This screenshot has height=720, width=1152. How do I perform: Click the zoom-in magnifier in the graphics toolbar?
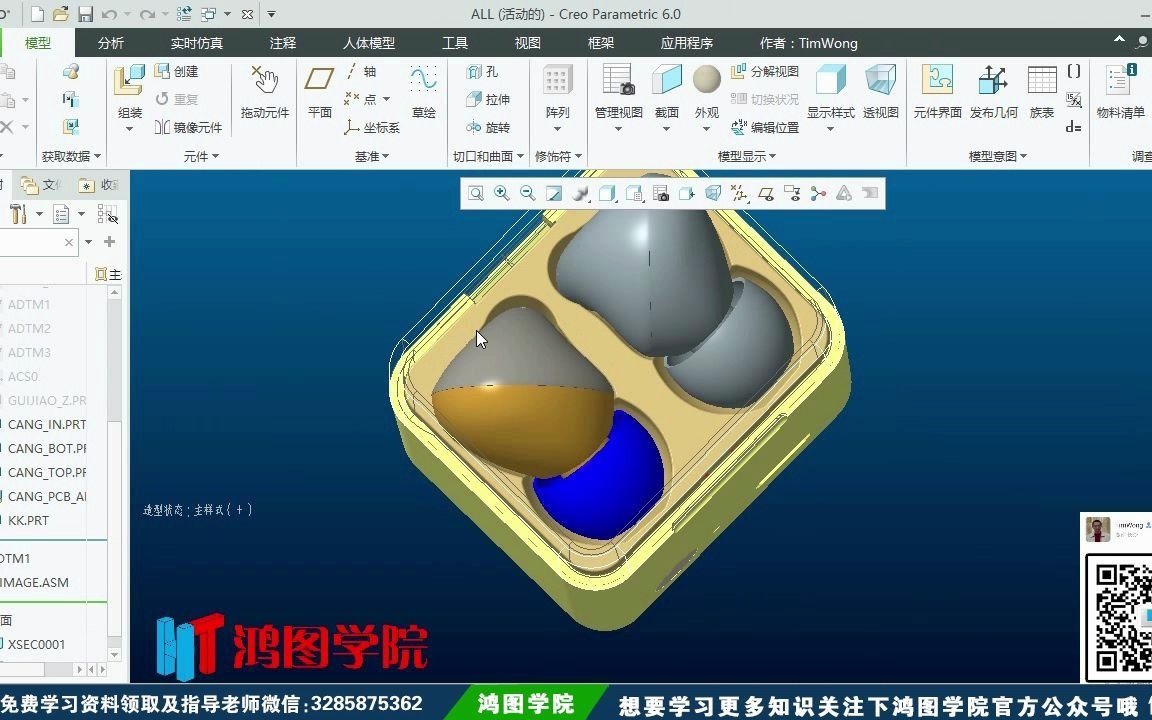coord(501,193)
